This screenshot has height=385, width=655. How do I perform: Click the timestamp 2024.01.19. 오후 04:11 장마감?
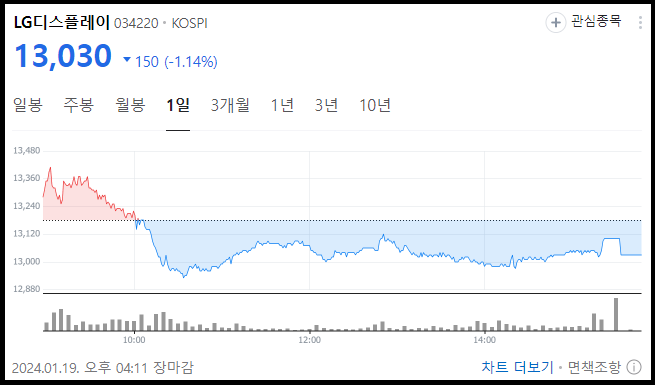pyautogui.click(x=103, y=368)
